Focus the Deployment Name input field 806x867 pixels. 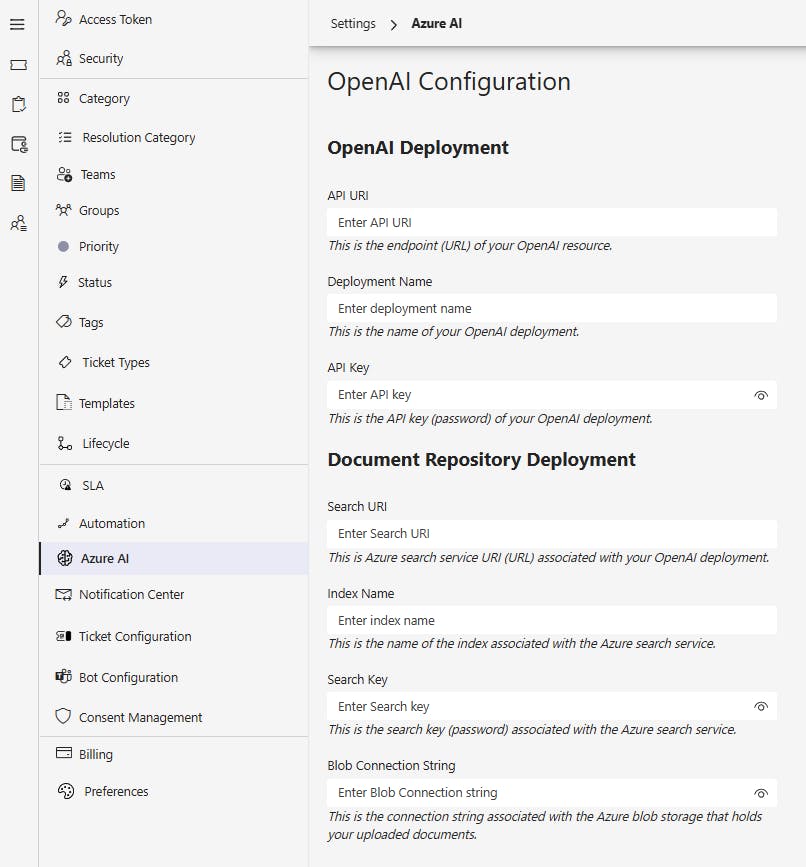click(552, 309)
